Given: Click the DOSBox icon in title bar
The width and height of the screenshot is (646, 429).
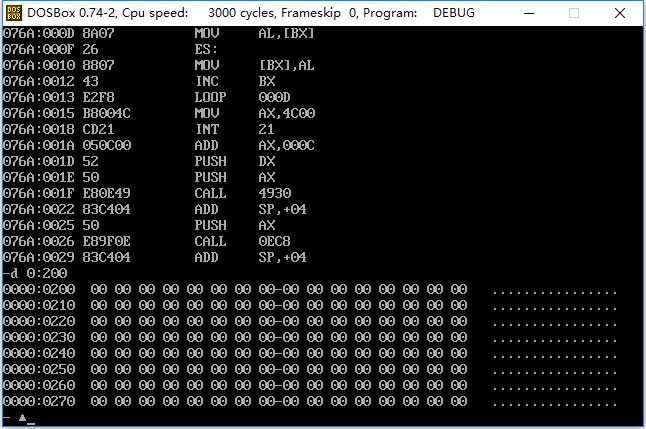Looking at the screenshot, I should tap(14, 13).
